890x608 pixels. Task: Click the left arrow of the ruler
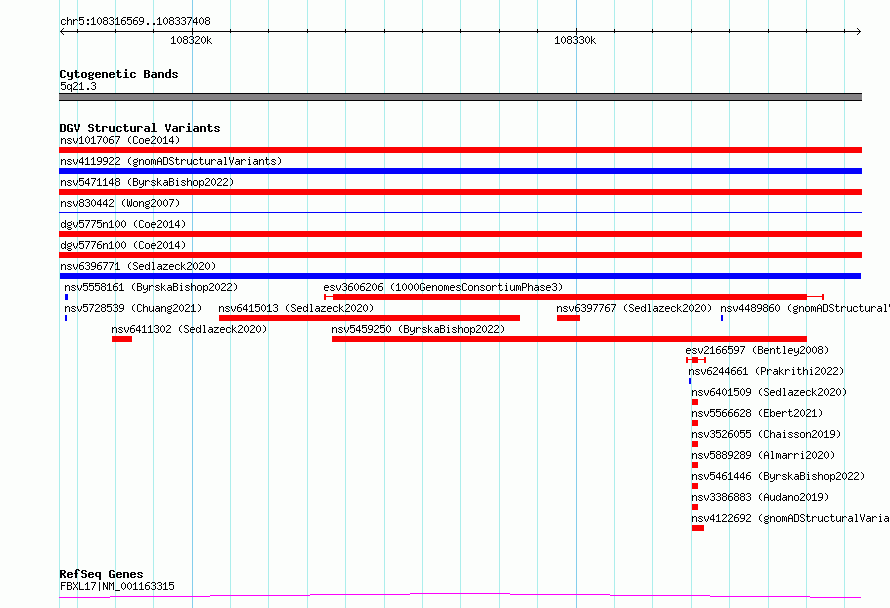point(62,32)
